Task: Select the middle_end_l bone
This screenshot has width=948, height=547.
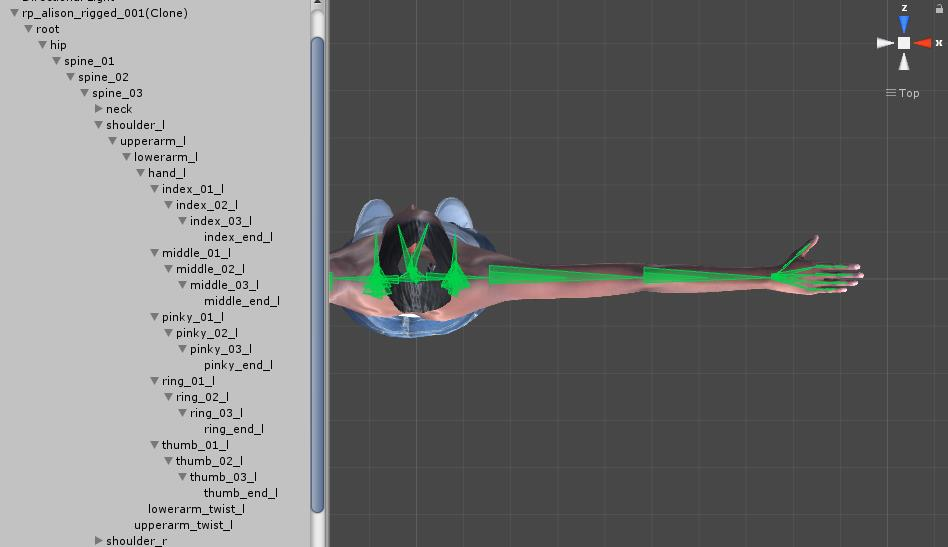Action: [x=242, y=301]
